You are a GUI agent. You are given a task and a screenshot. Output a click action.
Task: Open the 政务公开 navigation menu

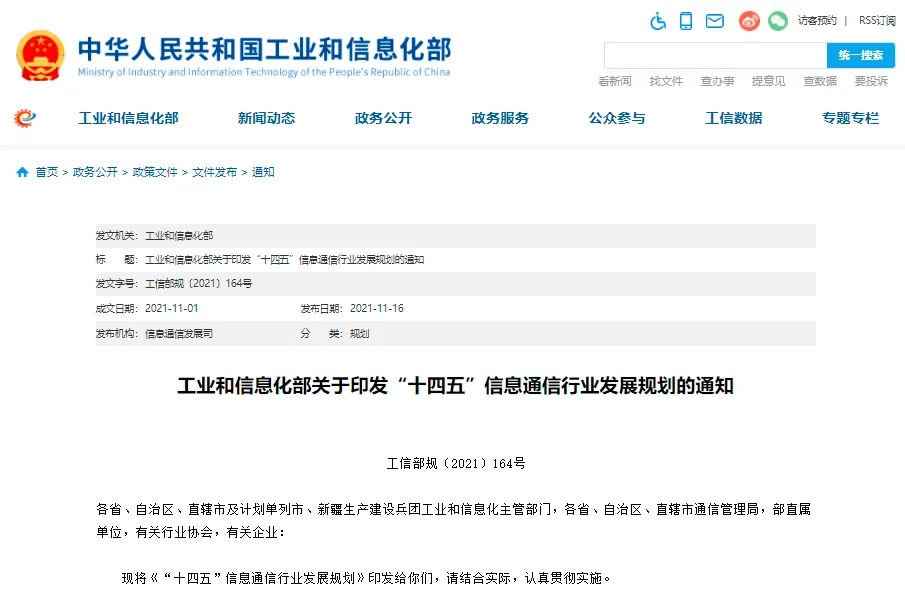point(383,118)
